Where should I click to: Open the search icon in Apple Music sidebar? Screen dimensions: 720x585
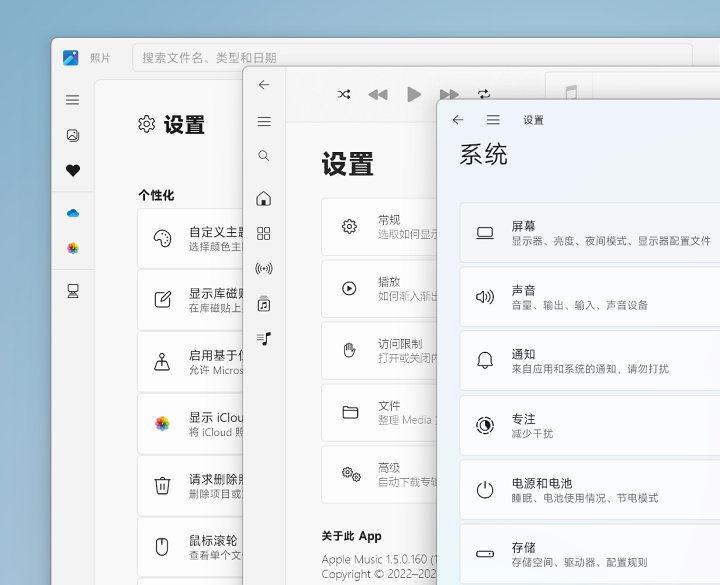(x=264, y=156)
